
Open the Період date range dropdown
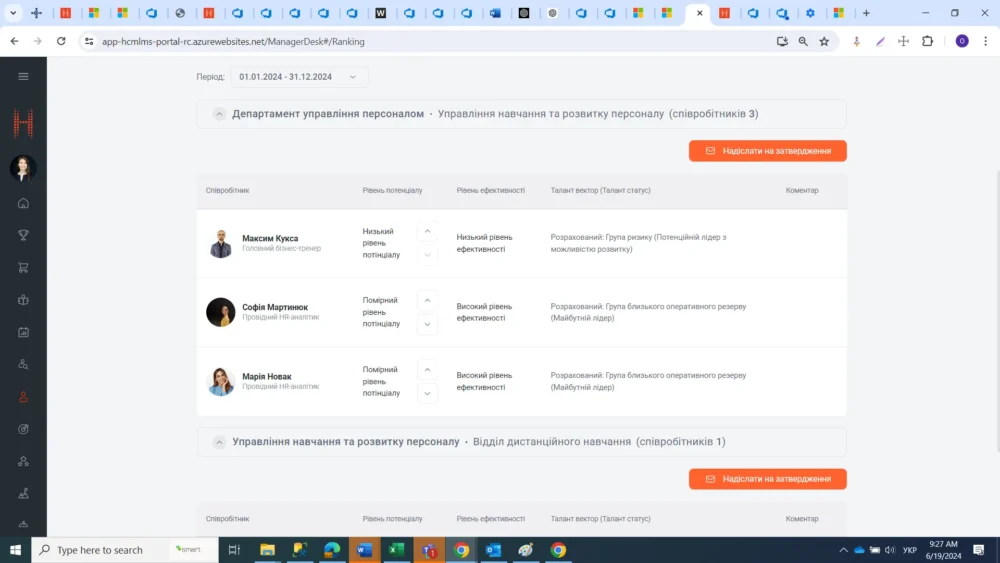click(299, 77)
